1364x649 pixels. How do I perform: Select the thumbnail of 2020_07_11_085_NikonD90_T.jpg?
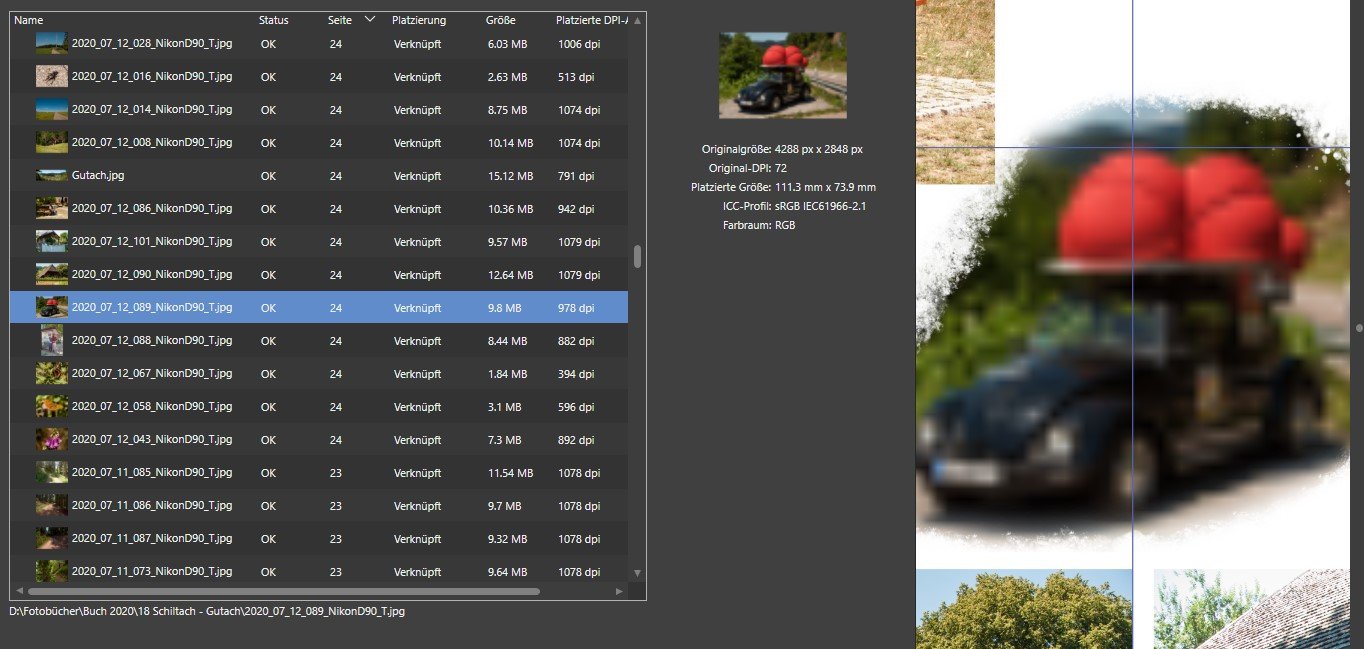click(x=52, y=472)
